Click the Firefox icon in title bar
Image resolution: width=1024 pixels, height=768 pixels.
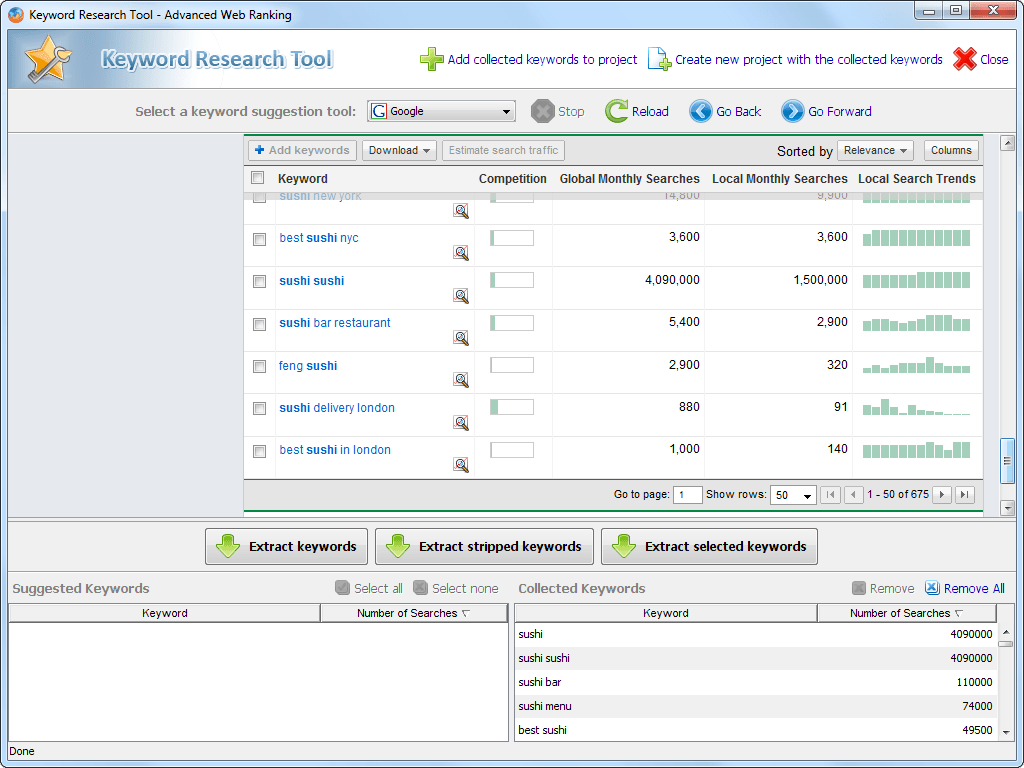click(16, 14)
